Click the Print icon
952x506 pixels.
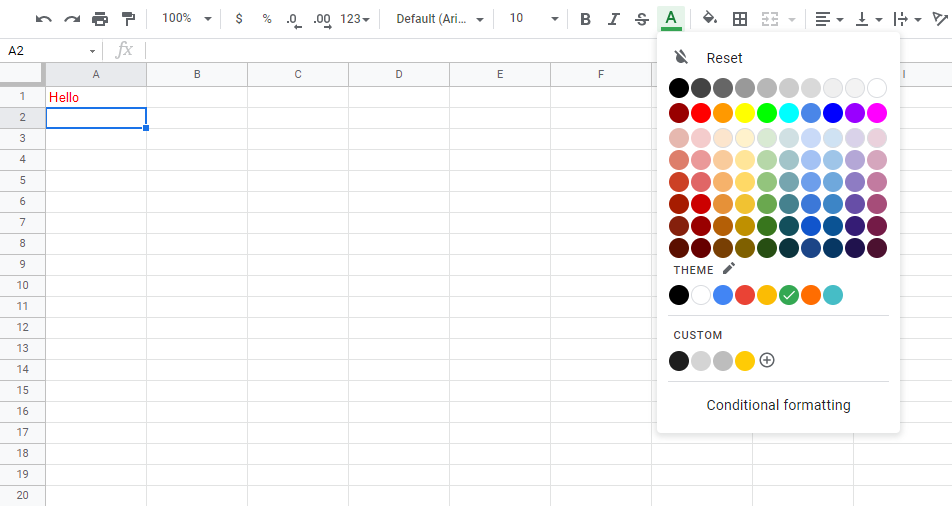[x=100, y=19]
